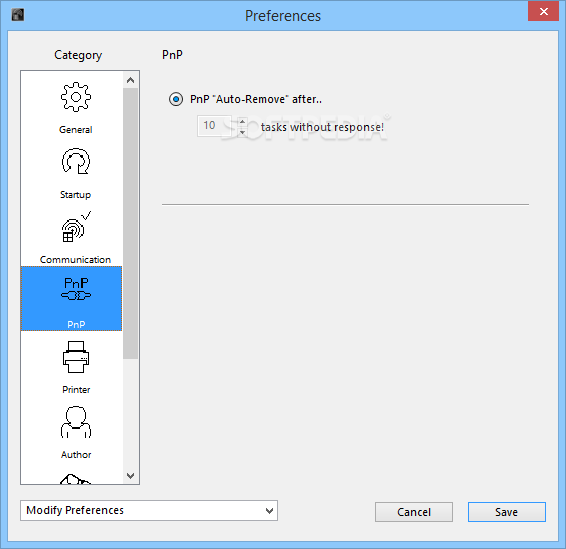Decrease tasks count with spinner down arrow
This screenshot has height=549, width=566.
[x=242, y=132]
